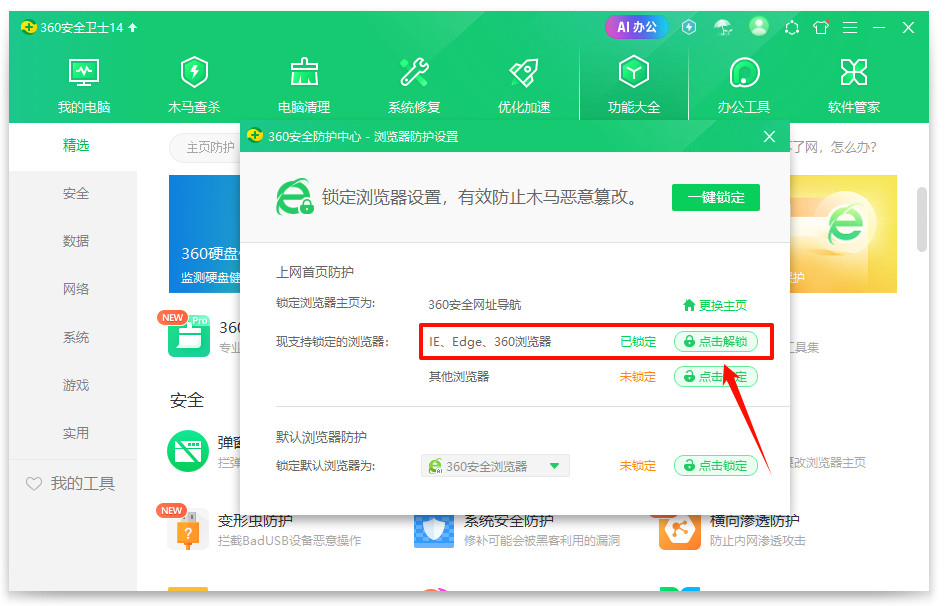948x606 pixels.
Task: Select 办公工具 in the top bar
Action: 744,83
